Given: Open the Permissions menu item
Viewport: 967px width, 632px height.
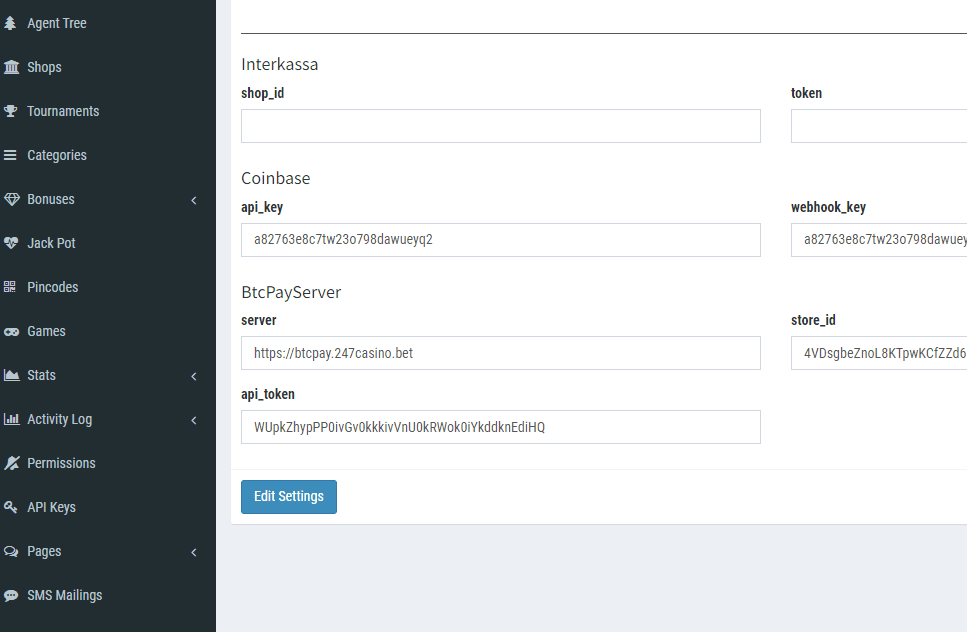Looking at the screenshot, I should coord(61,463).
